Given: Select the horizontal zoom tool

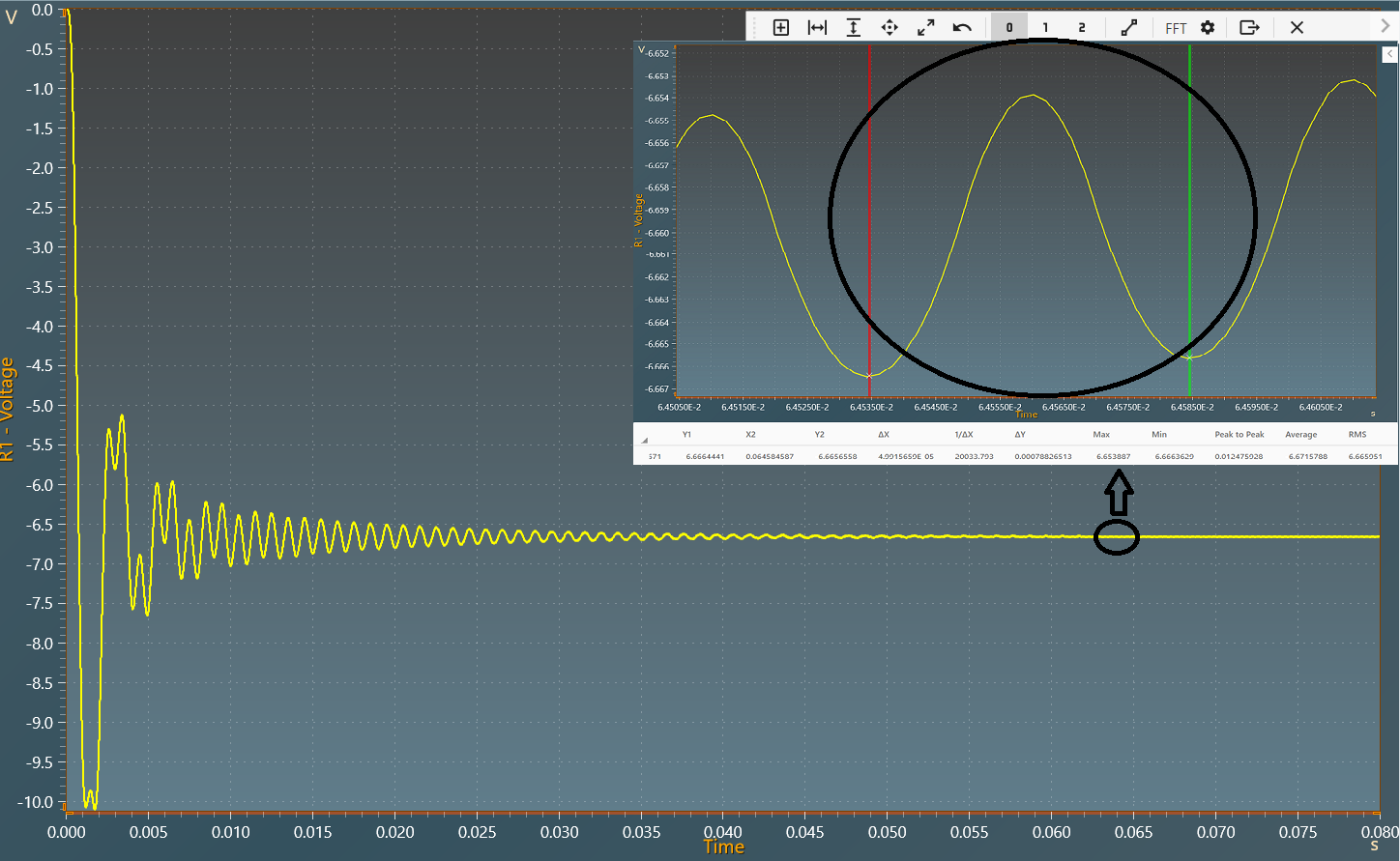Looking at the screenshot, I should tap(817, 27).
